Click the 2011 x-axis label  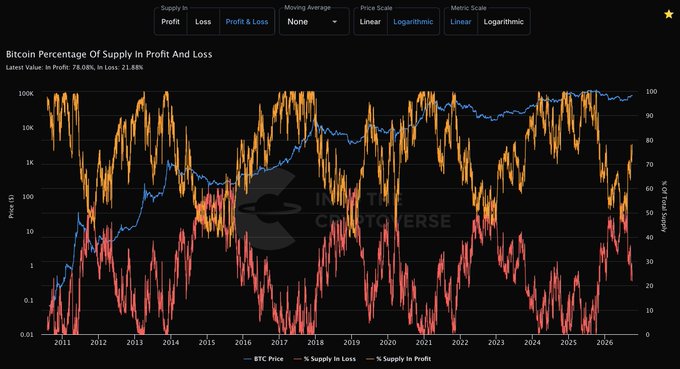click(x=62, y=343)
